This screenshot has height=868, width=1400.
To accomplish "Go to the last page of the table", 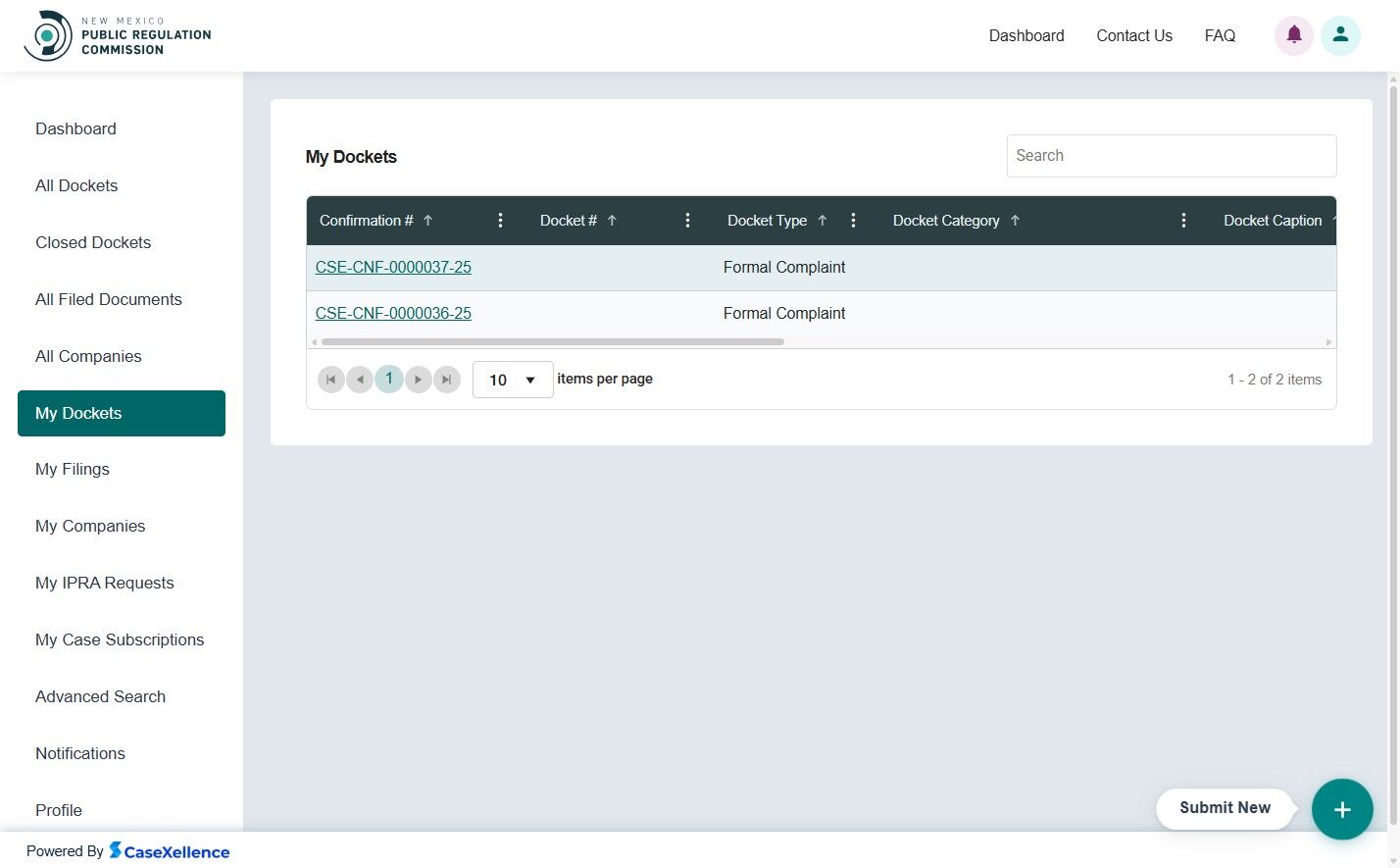I will click(x=447, y=380).
